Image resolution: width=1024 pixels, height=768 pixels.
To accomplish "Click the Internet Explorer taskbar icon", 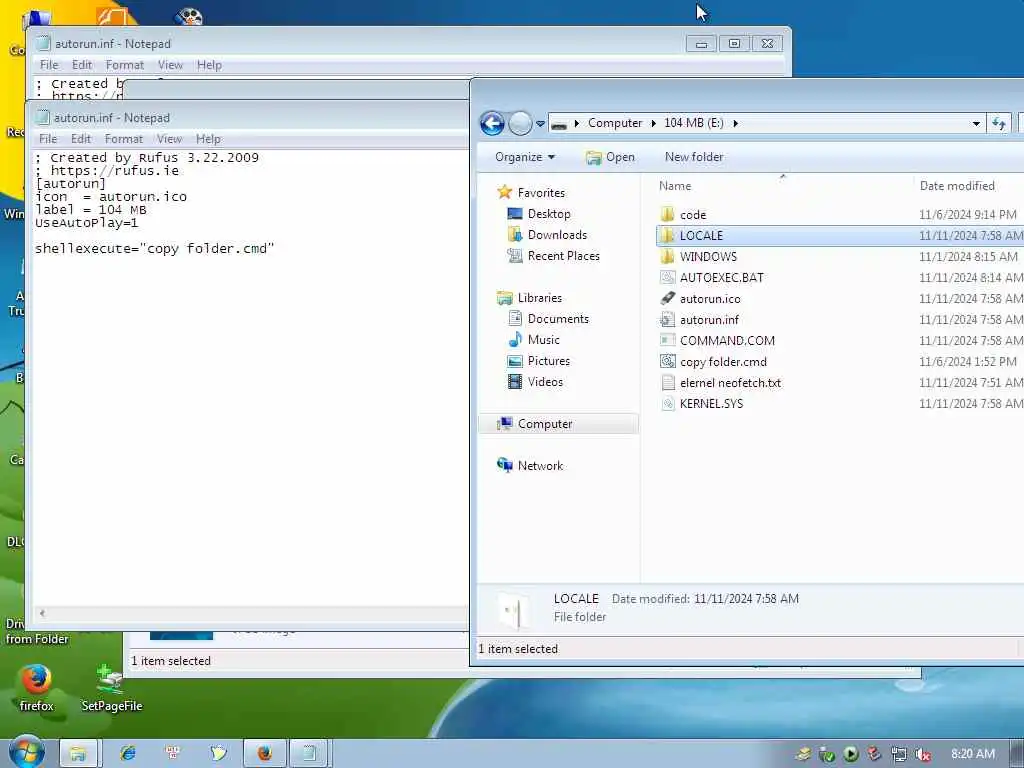I will tap(127, 753).
